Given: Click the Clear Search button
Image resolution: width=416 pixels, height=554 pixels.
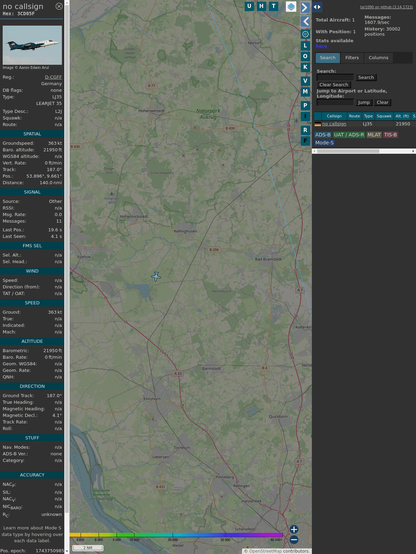Looking at the screenshot, I should click(334, 84).
